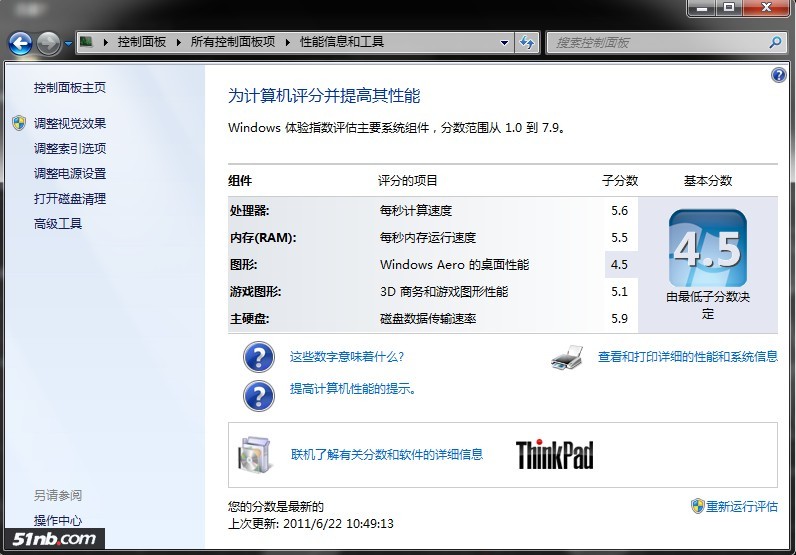Refresh the page with the refresh icon
The height and width of the screenshot is (555, 796).
(x=527, y=43)
